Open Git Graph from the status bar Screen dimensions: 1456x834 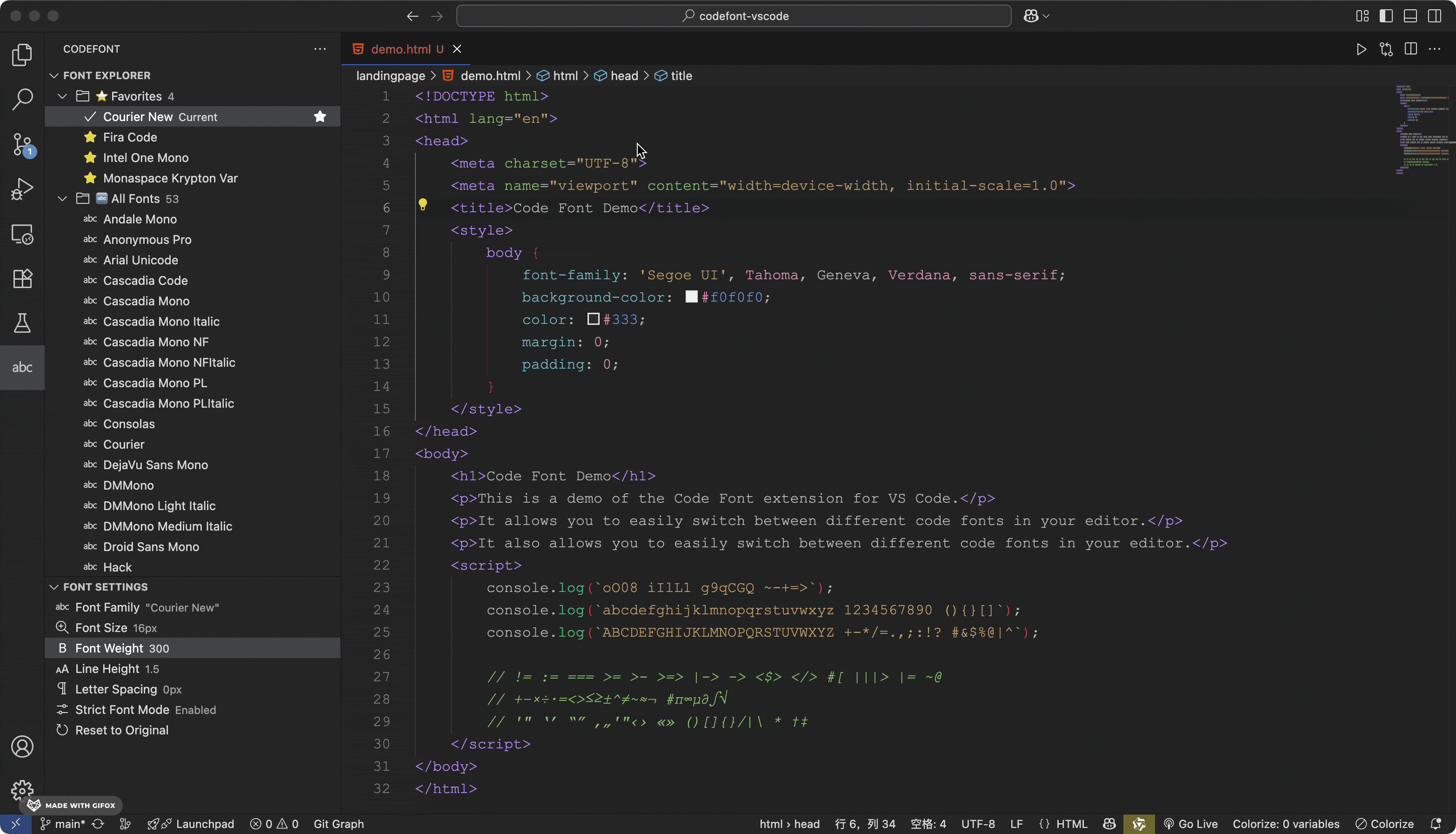point(338,824)
